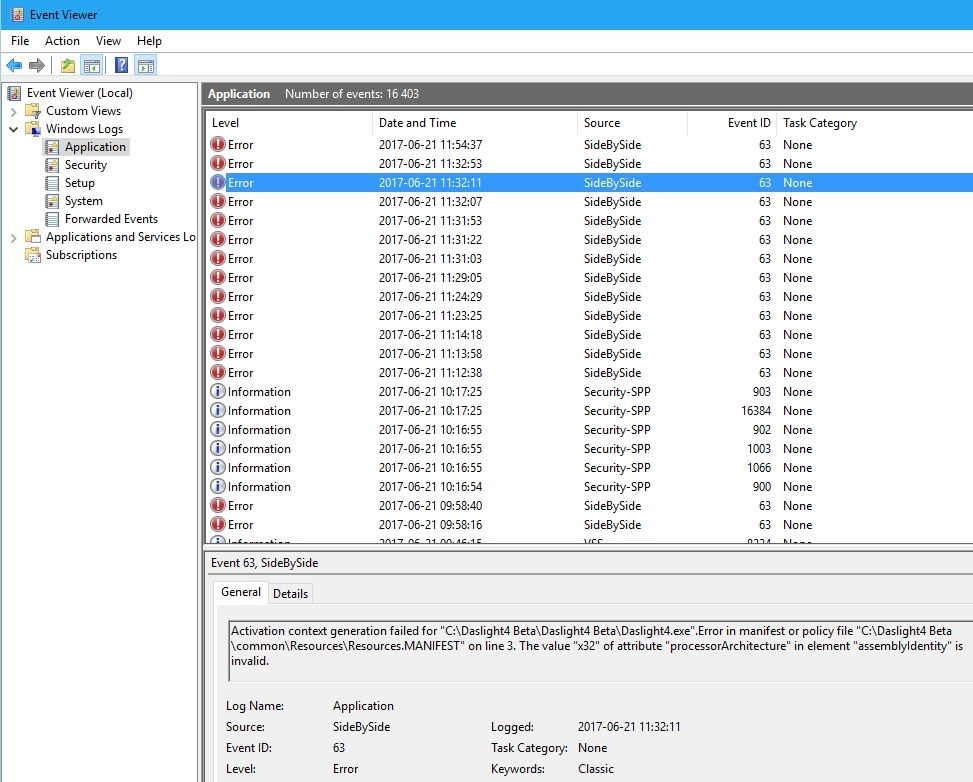Click the Up One Level folder icon

click(68, 65)
